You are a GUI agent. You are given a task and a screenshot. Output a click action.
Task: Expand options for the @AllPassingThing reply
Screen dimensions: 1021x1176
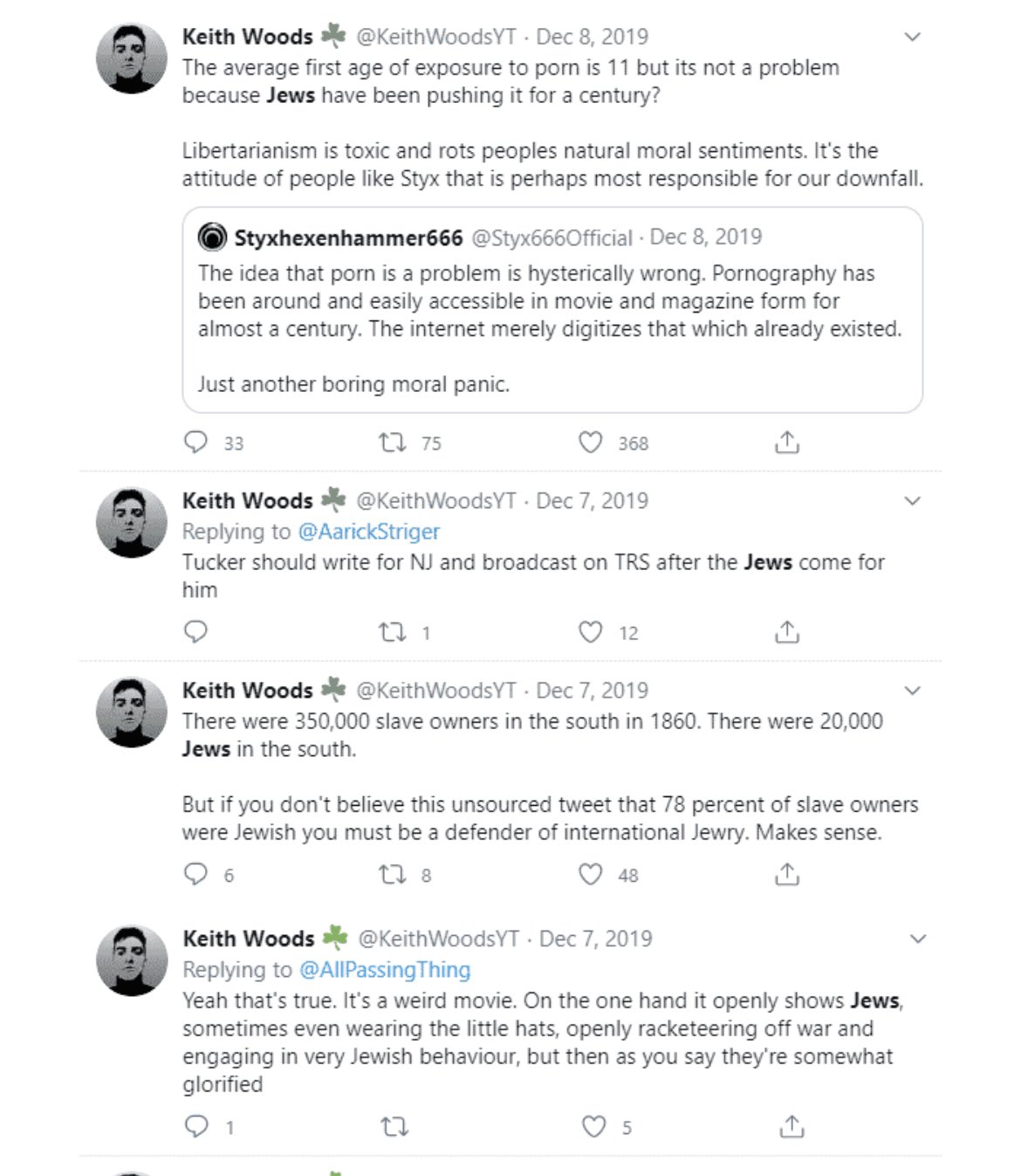pyautogui.click(x=918, y=939)
